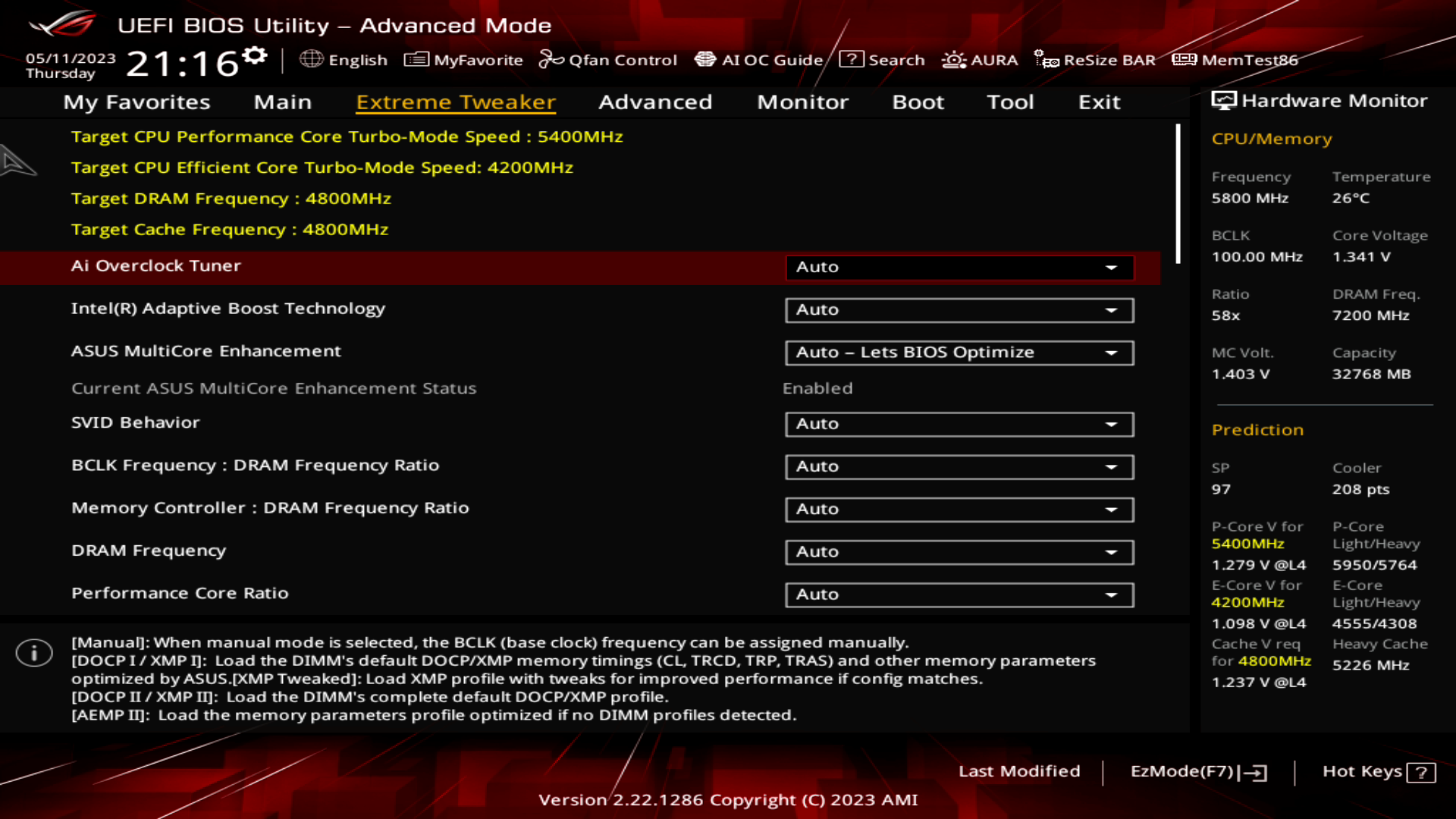Launch MemTest86 text button

[x=1250, y=60]
